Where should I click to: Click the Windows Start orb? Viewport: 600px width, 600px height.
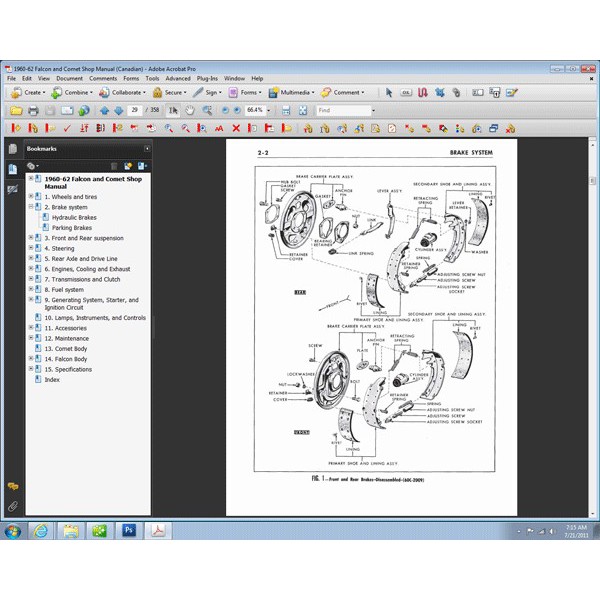pyautogui.click(x=13, y=531)
